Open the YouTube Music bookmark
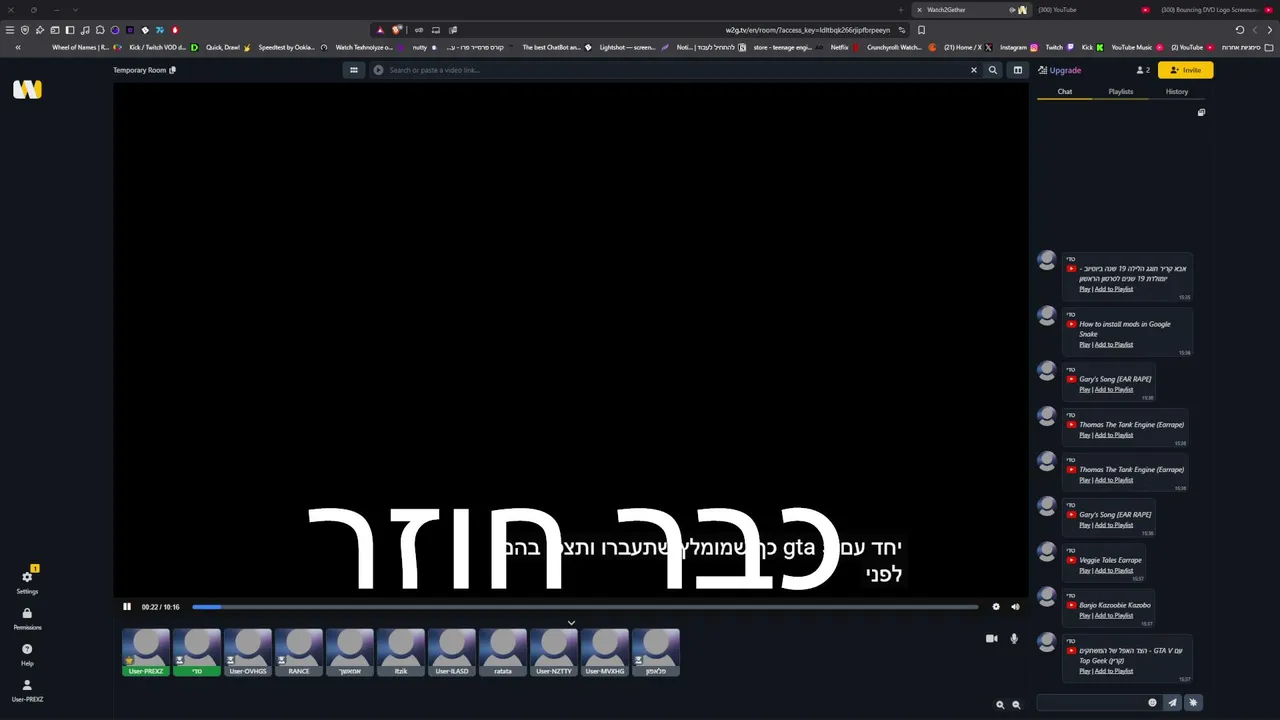Screen dimensions: 1280x720 (x=1137, y=47)
